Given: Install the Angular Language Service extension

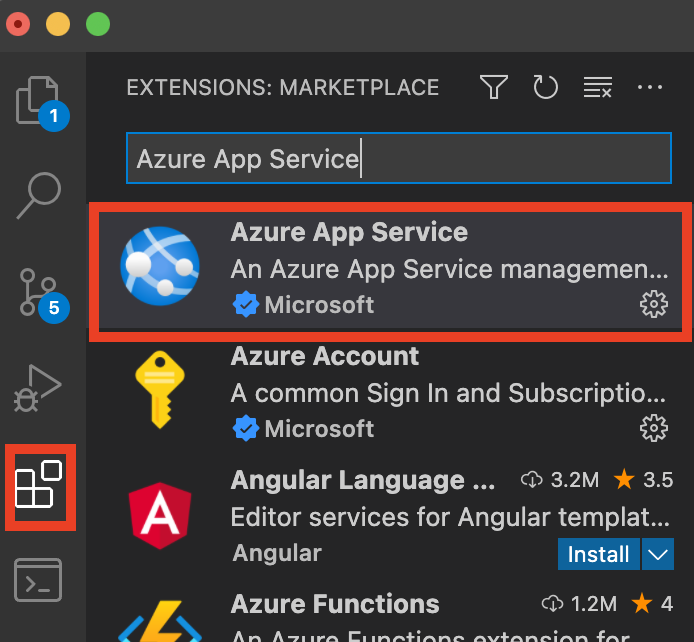Looking at the screenshot, I should click(x=598, y=553).
